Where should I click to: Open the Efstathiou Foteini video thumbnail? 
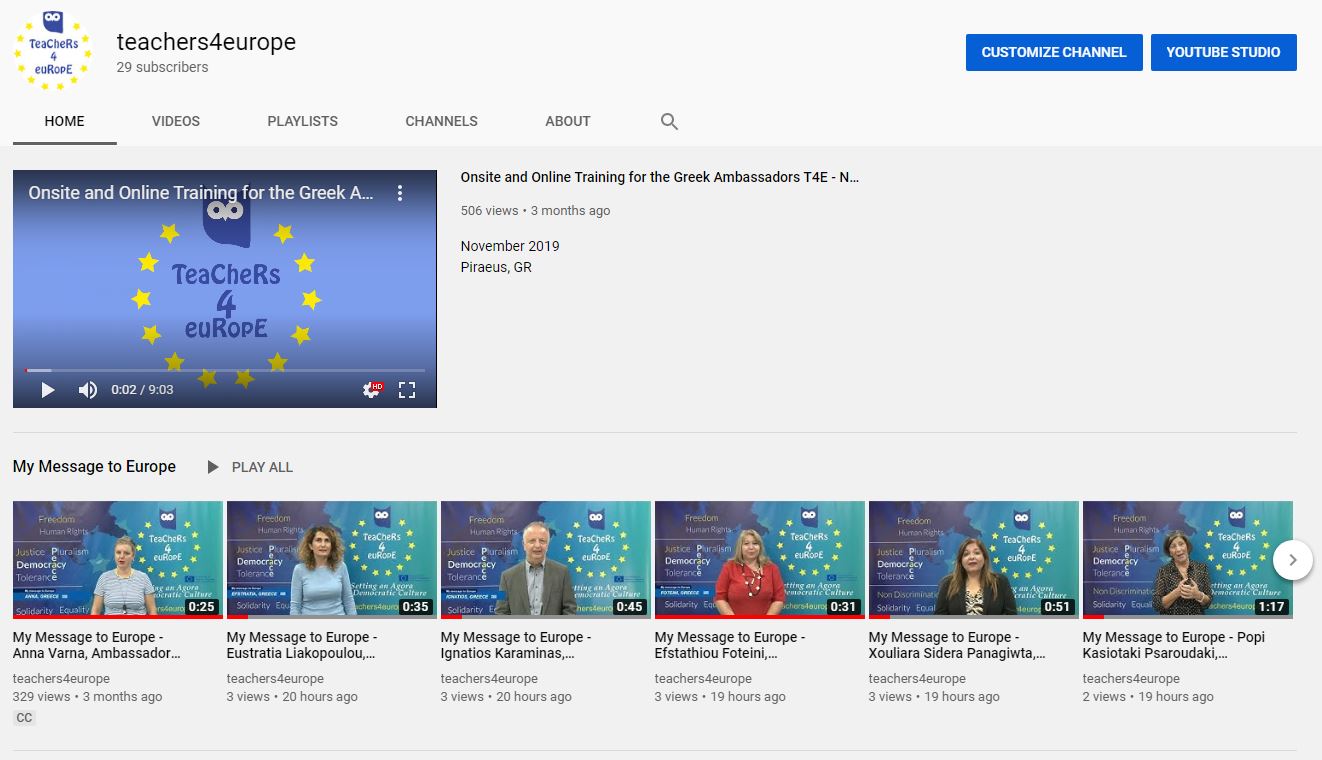760,559
